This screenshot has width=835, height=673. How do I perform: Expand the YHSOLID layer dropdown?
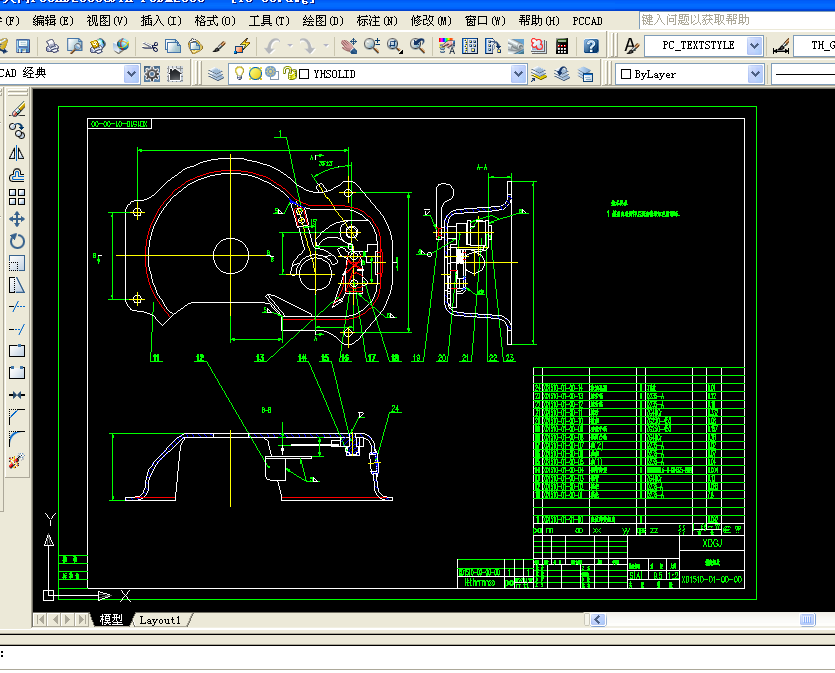coord(518,74)
